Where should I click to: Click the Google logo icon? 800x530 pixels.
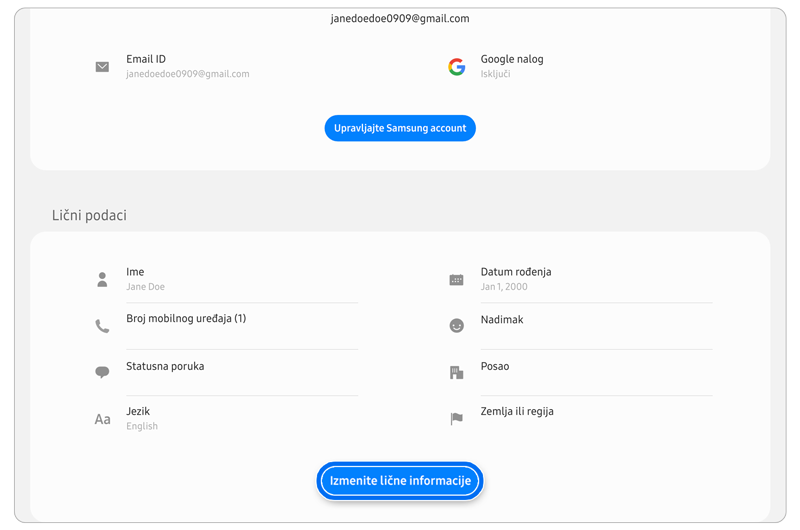point(457,67)
